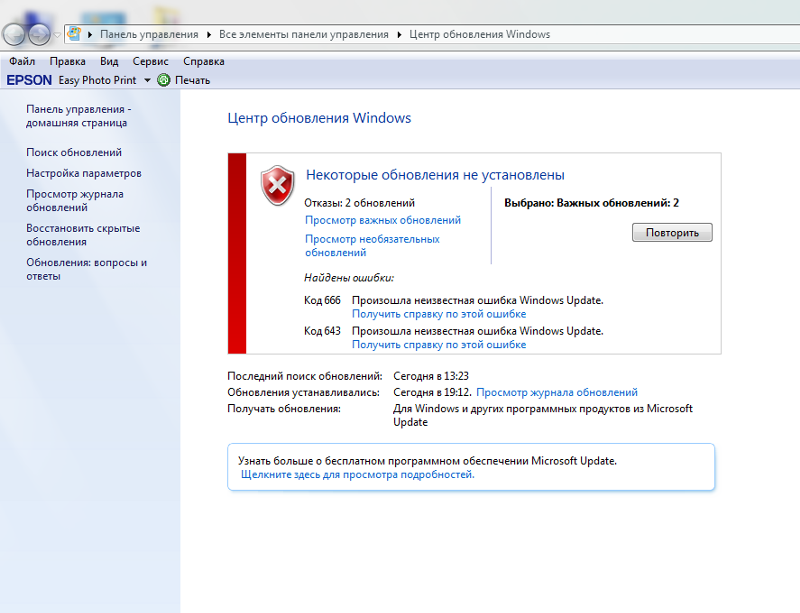Click the 'Печать' toolbar button
Image resolution: width=800 pixels, height=613 pixels.
[x=192, y=80]
